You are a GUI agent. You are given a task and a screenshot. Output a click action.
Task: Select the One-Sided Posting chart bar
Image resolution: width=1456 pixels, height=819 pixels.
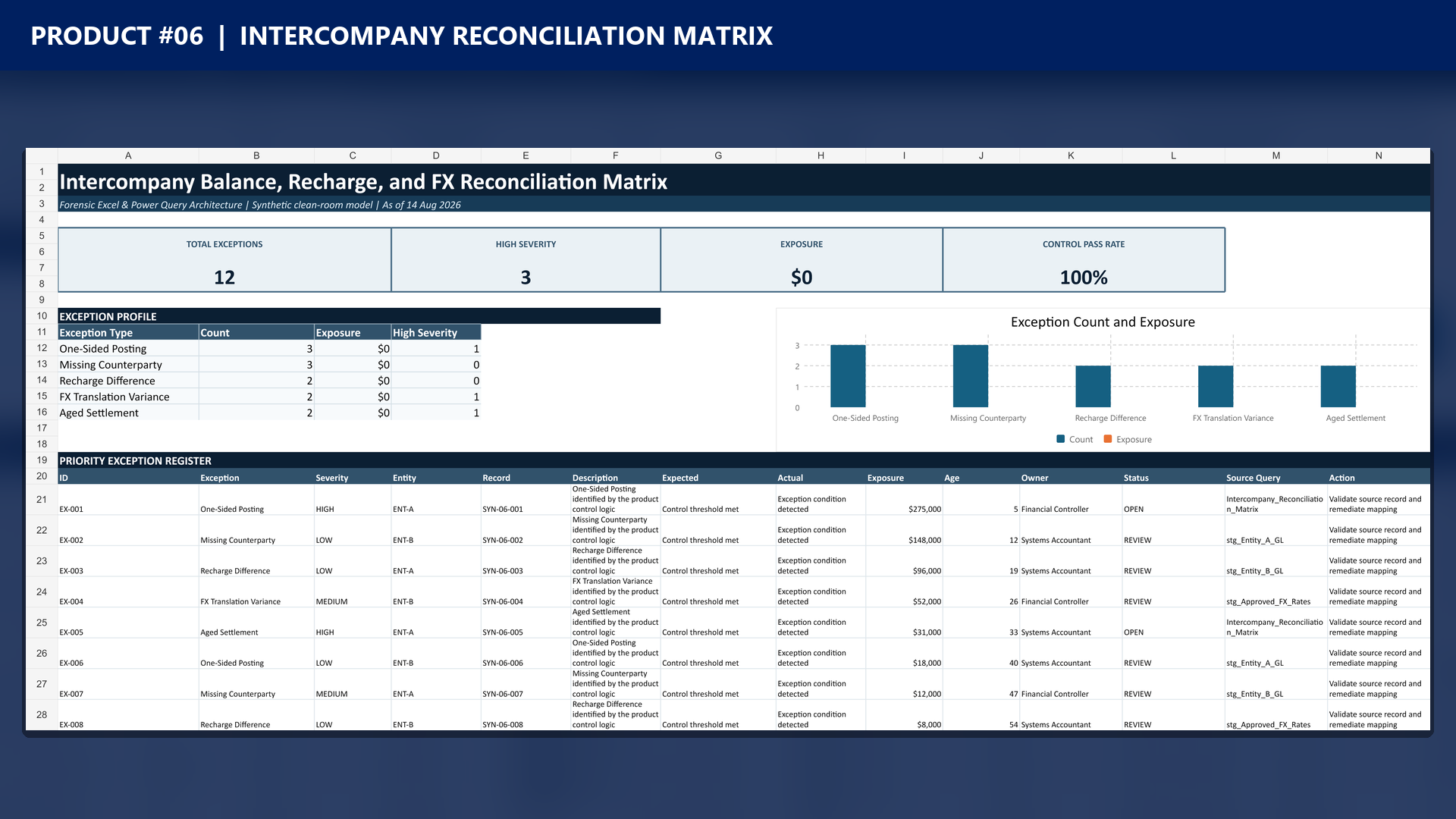(848, 376)
